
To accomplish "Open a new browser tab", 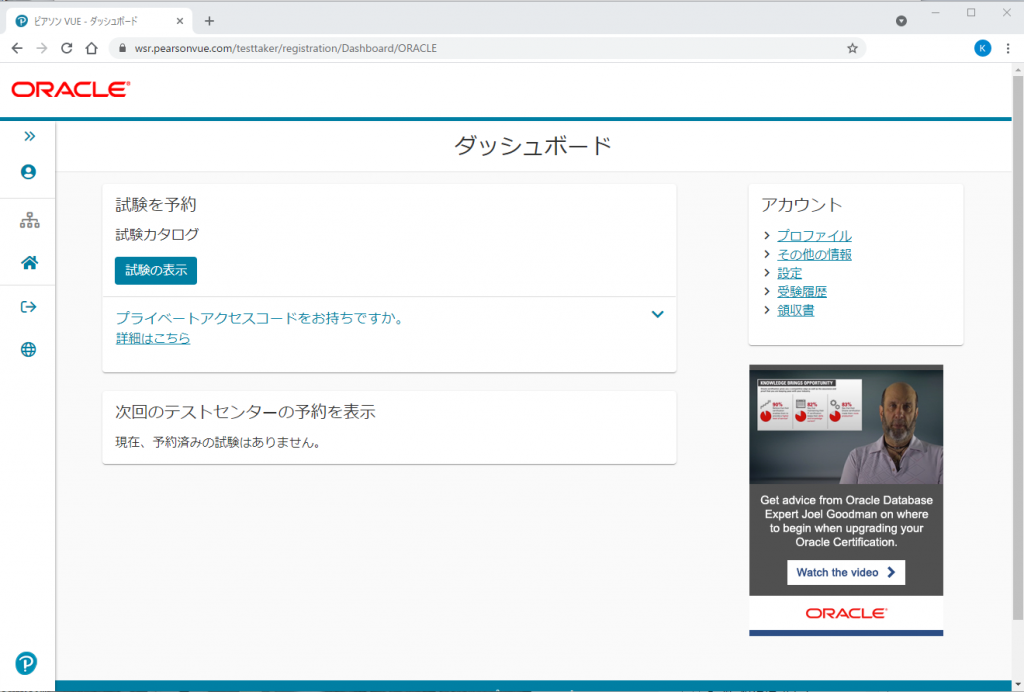I will [209, 21].
